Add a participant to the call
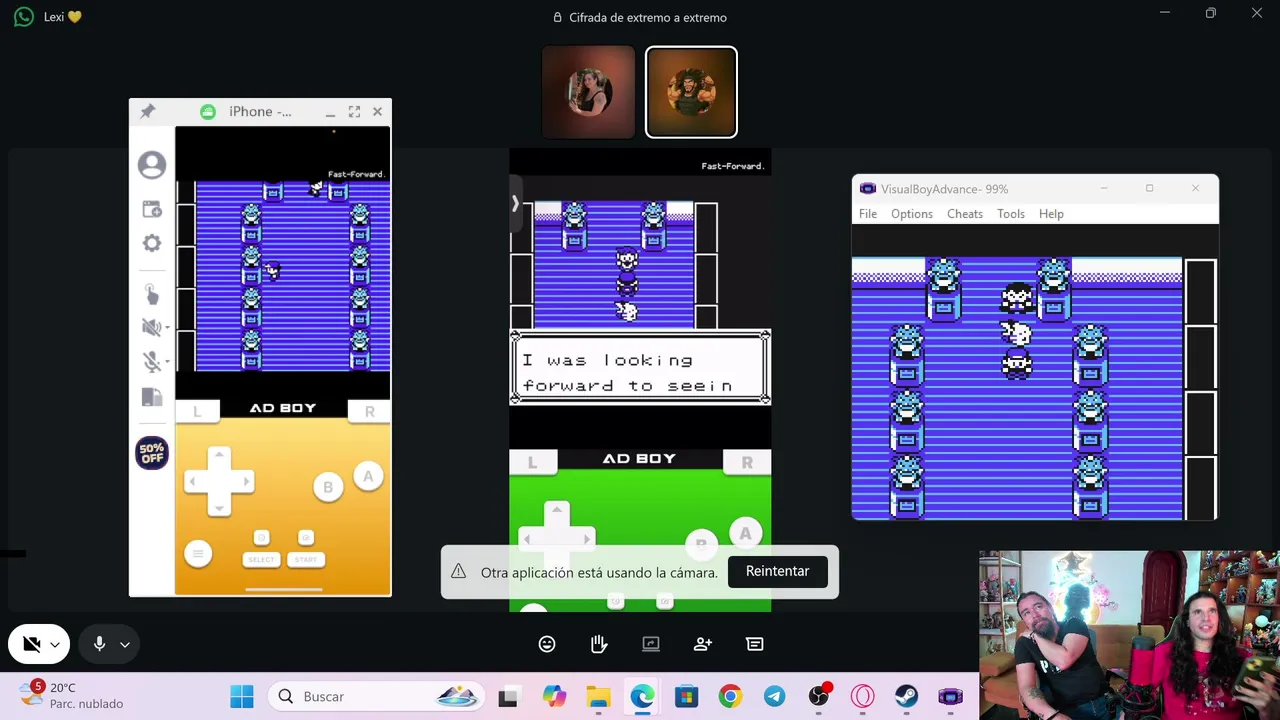Image resolution: width=1280 pixels, height=720 pixels. [703, 645]
